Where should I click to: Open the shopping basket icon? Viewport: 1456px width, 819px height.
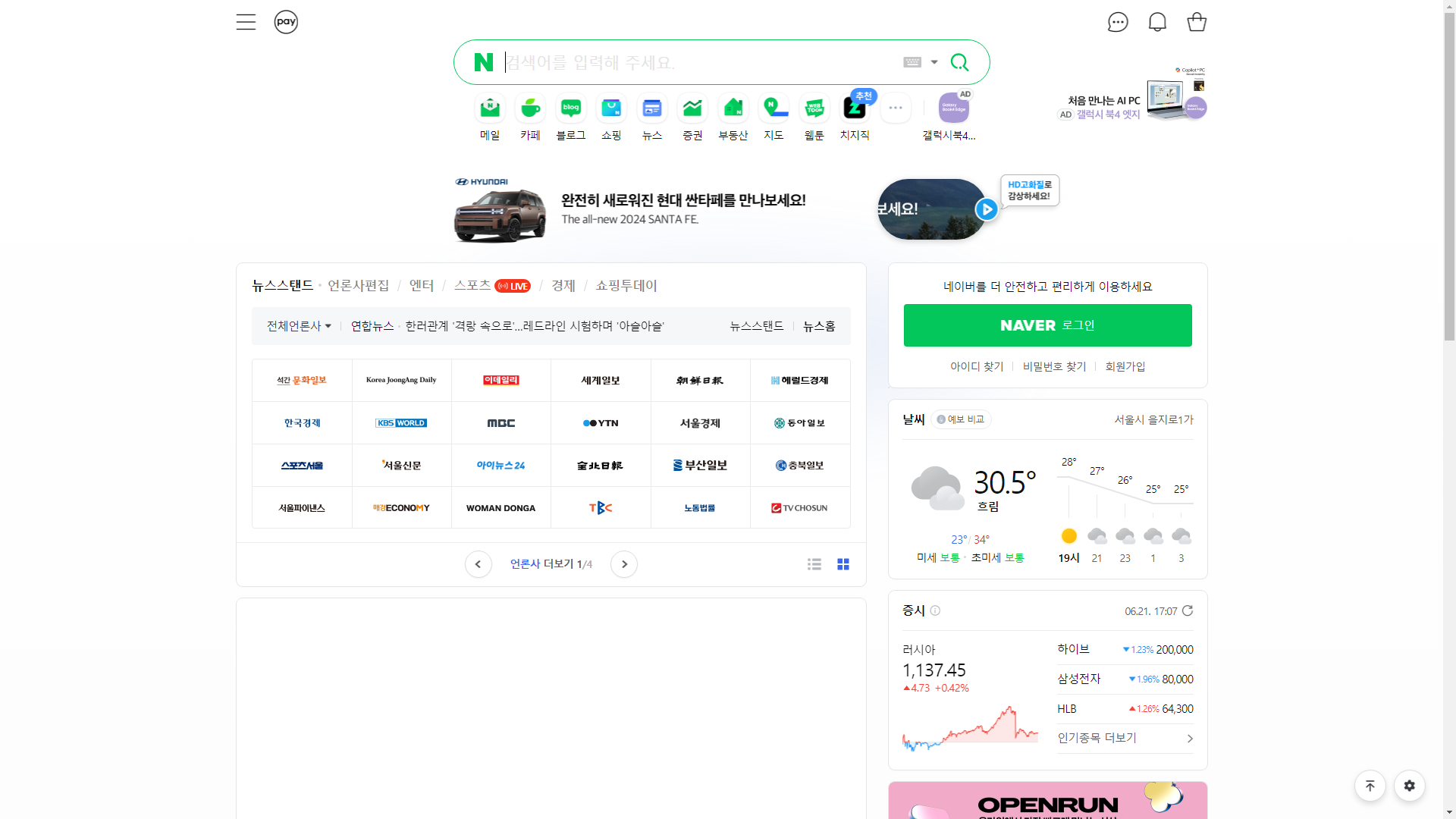pos(1197,22)
